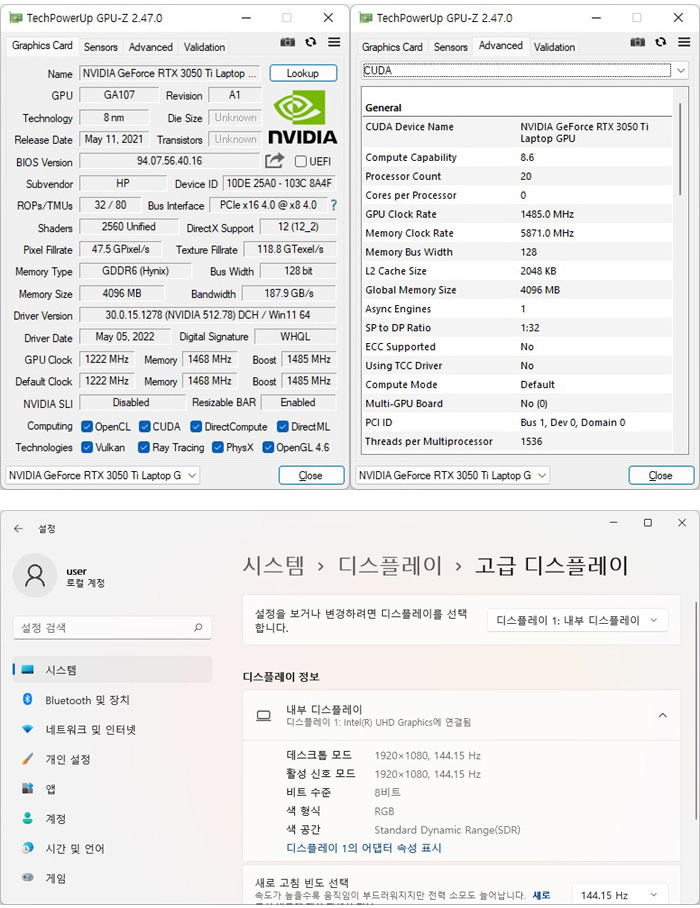Click the Lookup button
The height and width of the screenshot is (908, 700).
[x=303, y=73]
